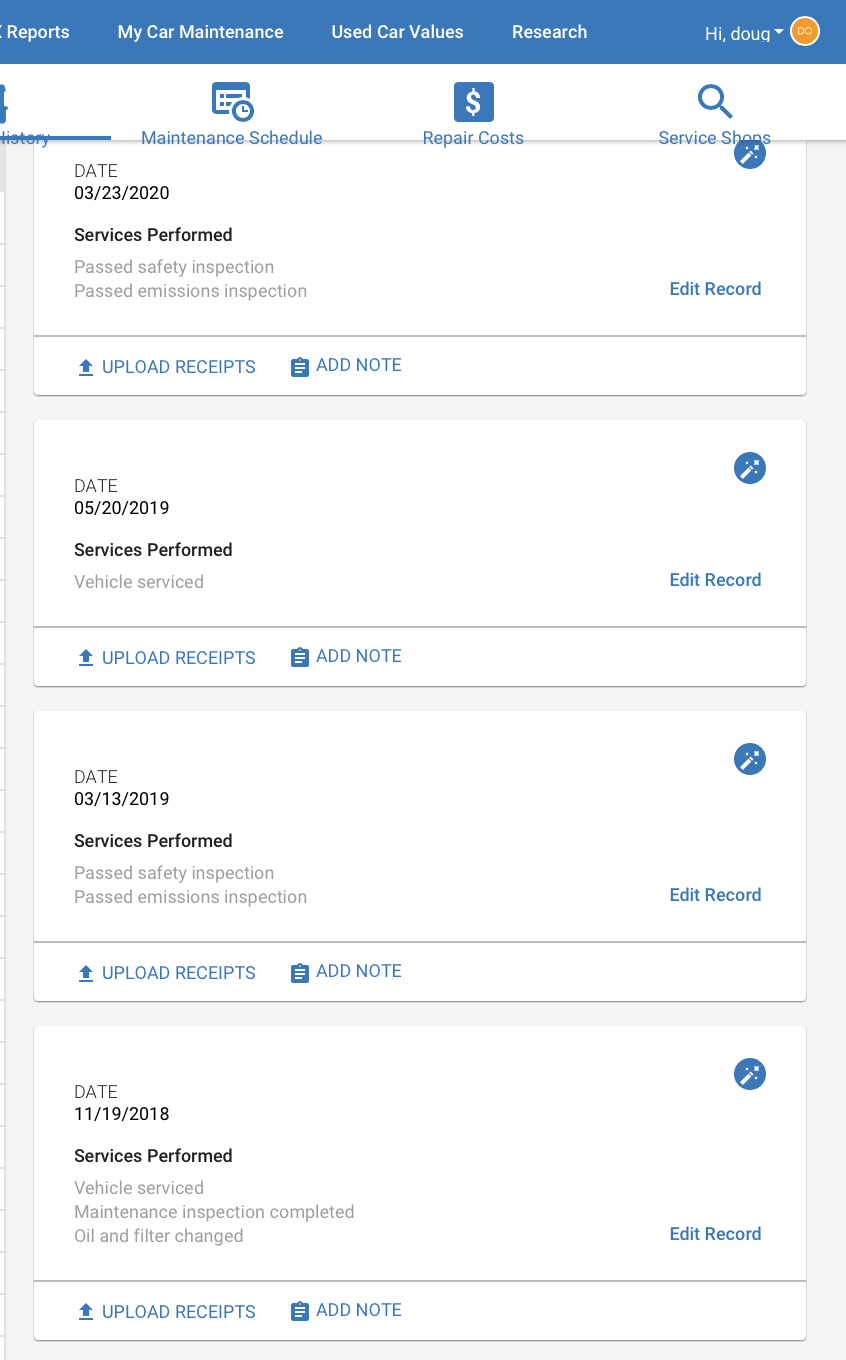Open the Repair Costs dollar icon

(474, 102)
